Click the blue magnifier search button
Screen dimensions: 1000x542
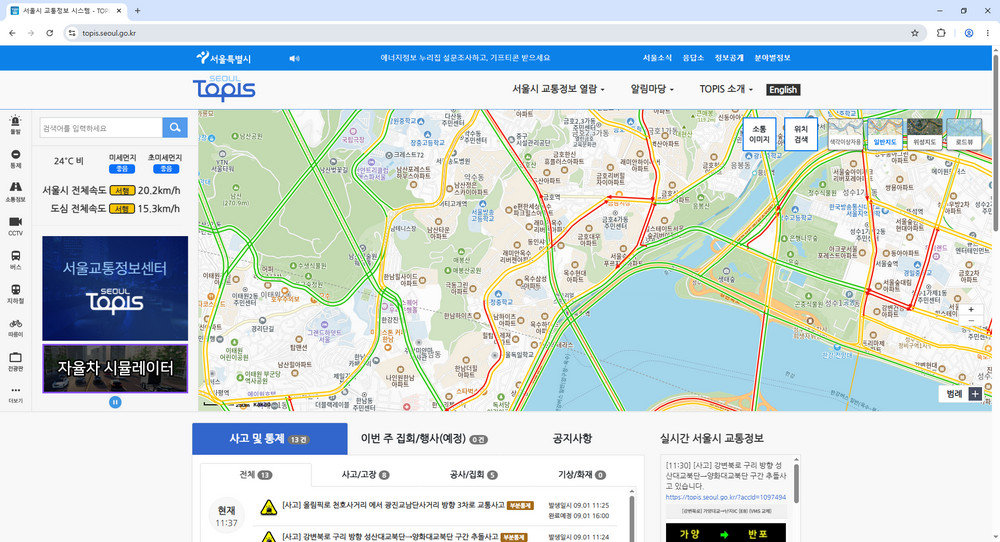tap(175, 128)
